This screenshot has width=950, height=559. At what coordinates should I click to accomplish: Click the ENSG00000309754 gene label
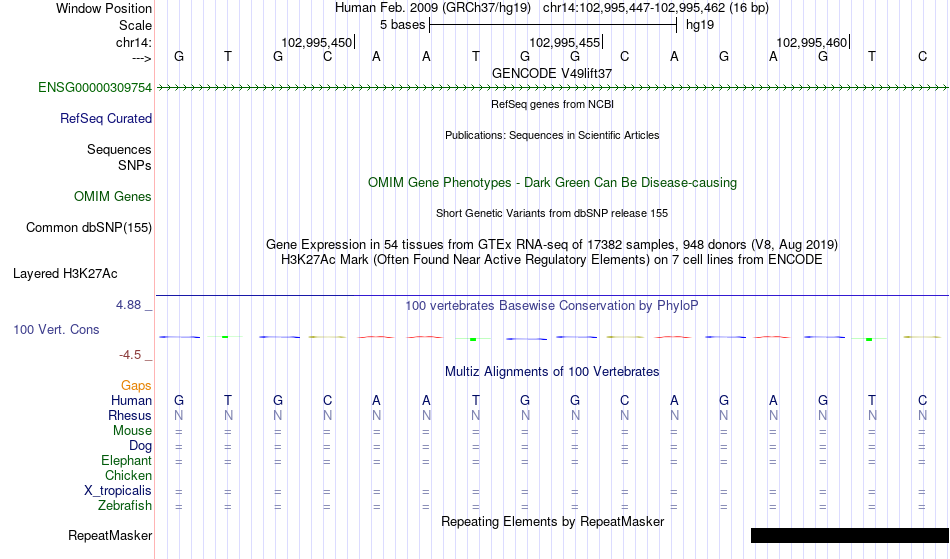click(x=95, y=88)
